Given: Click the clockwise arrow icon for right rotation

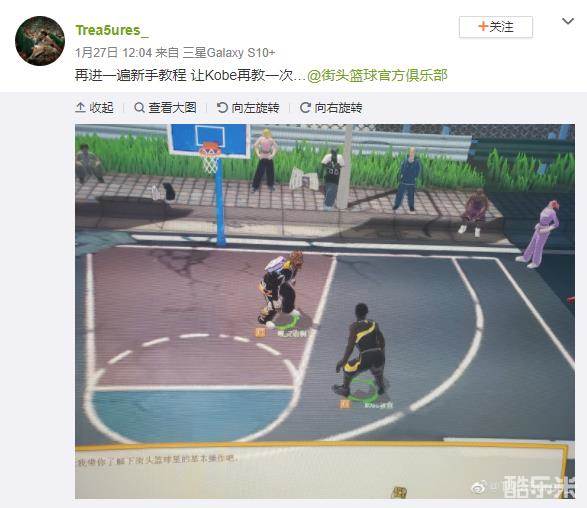Looking at the screenshot, I should click(305, 108).
